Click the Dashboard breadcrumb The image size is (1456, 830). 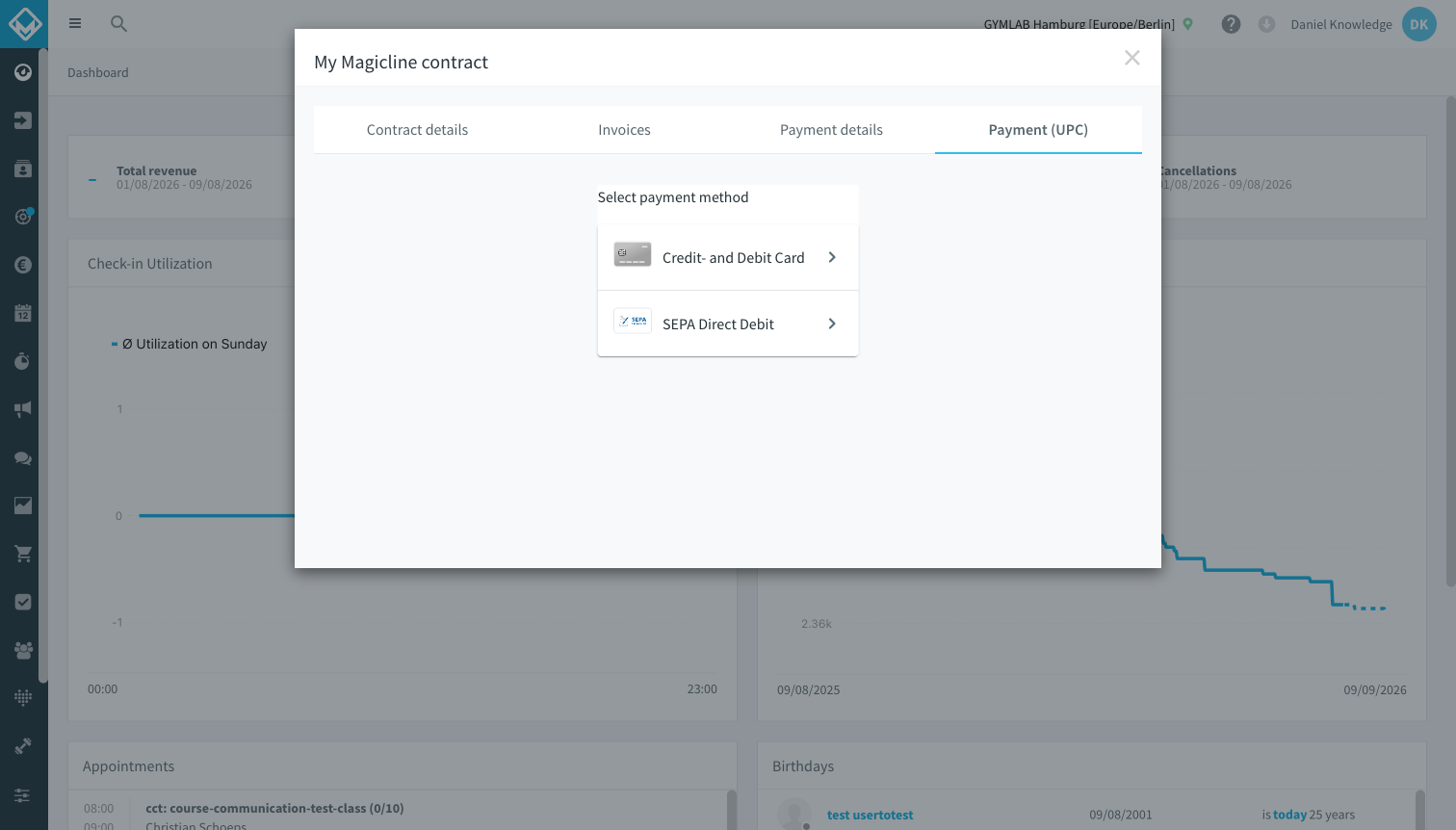click(98, 72)
